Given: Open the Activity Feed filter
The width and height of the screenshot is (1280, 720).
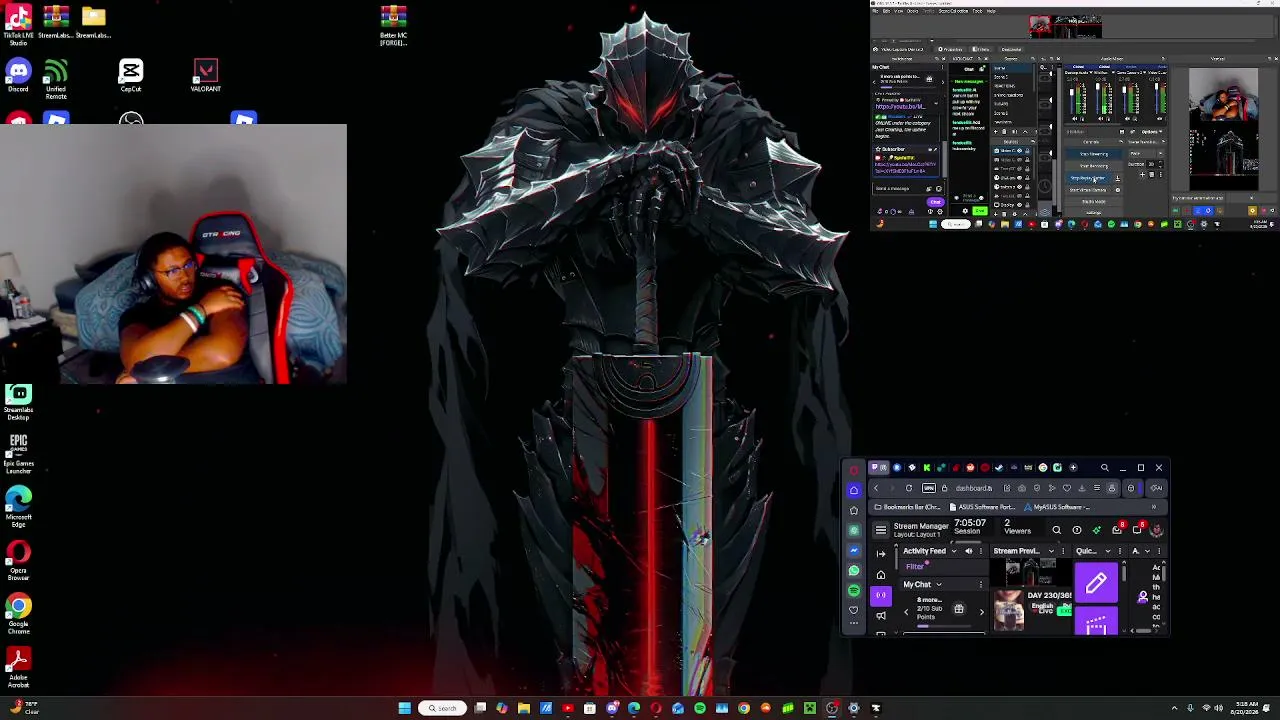Looking at the screenshot, I should 916,567.
